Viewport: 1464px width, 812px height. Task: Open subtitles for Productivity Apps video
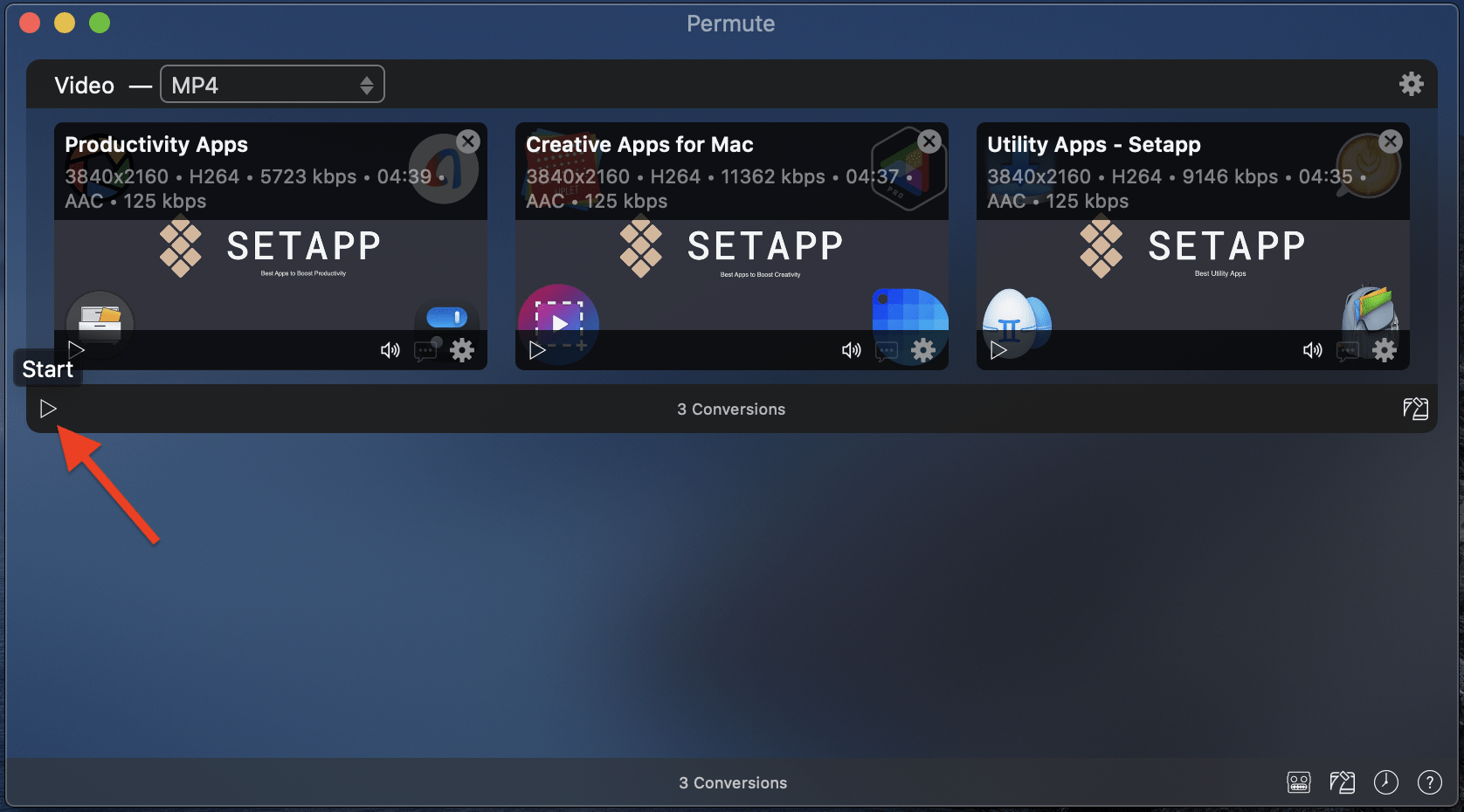(x=425, y=351)
